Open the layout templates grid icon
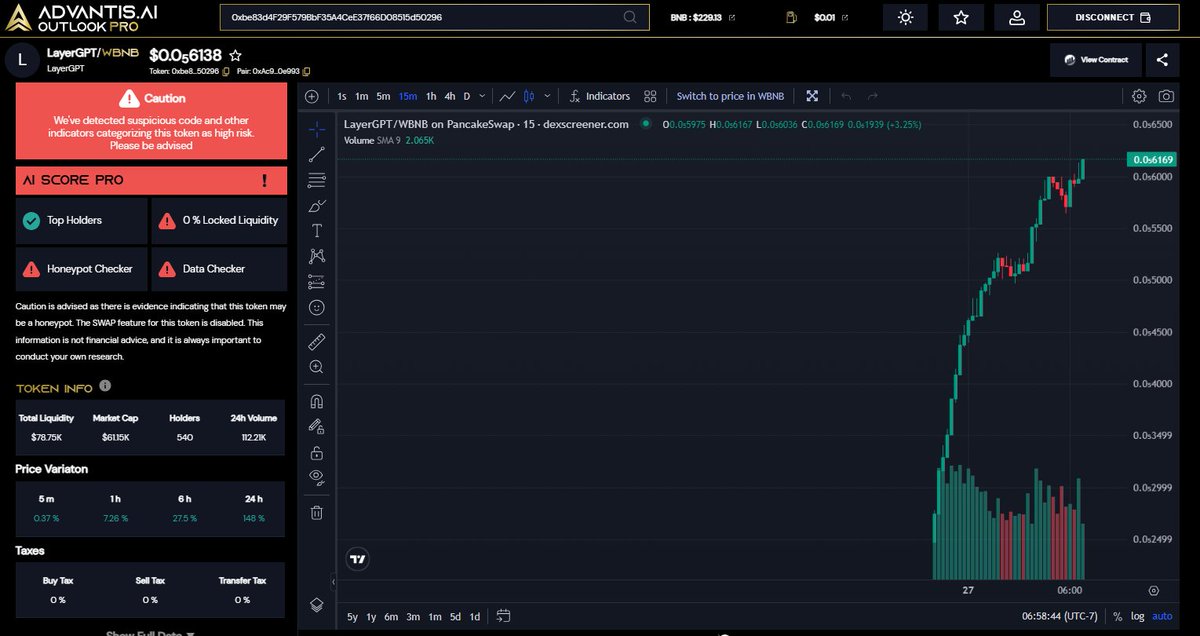Screen dimensions: 1200x636 (x=650, y=96)
